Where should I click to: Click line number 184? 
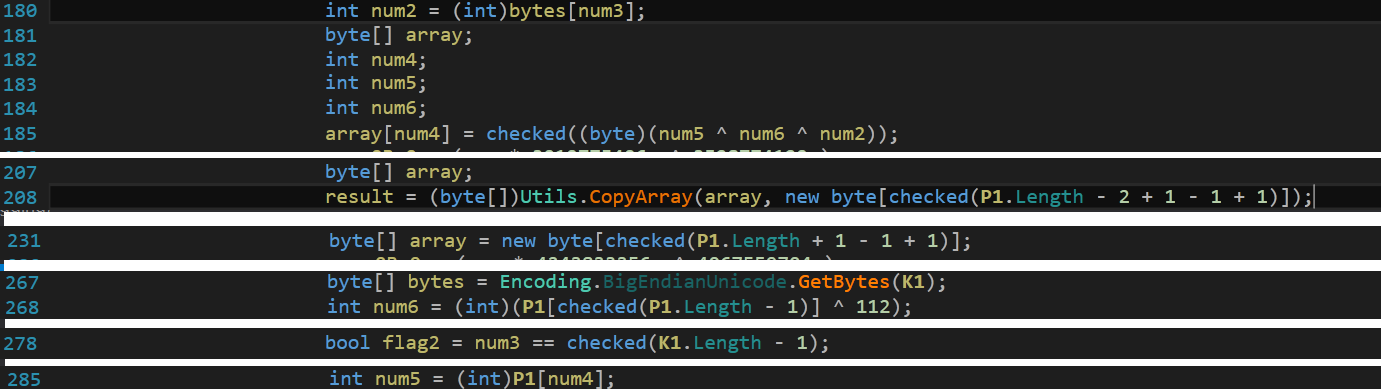pyautogui.click(x=21, y=108)
